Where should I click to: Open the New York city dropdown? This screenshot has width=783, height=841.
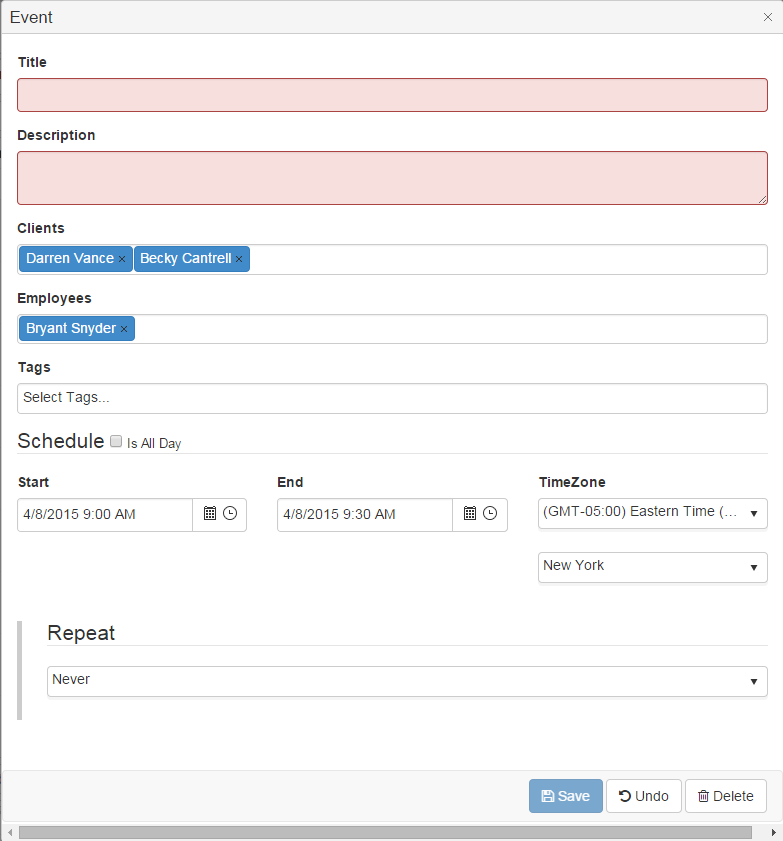653,567
